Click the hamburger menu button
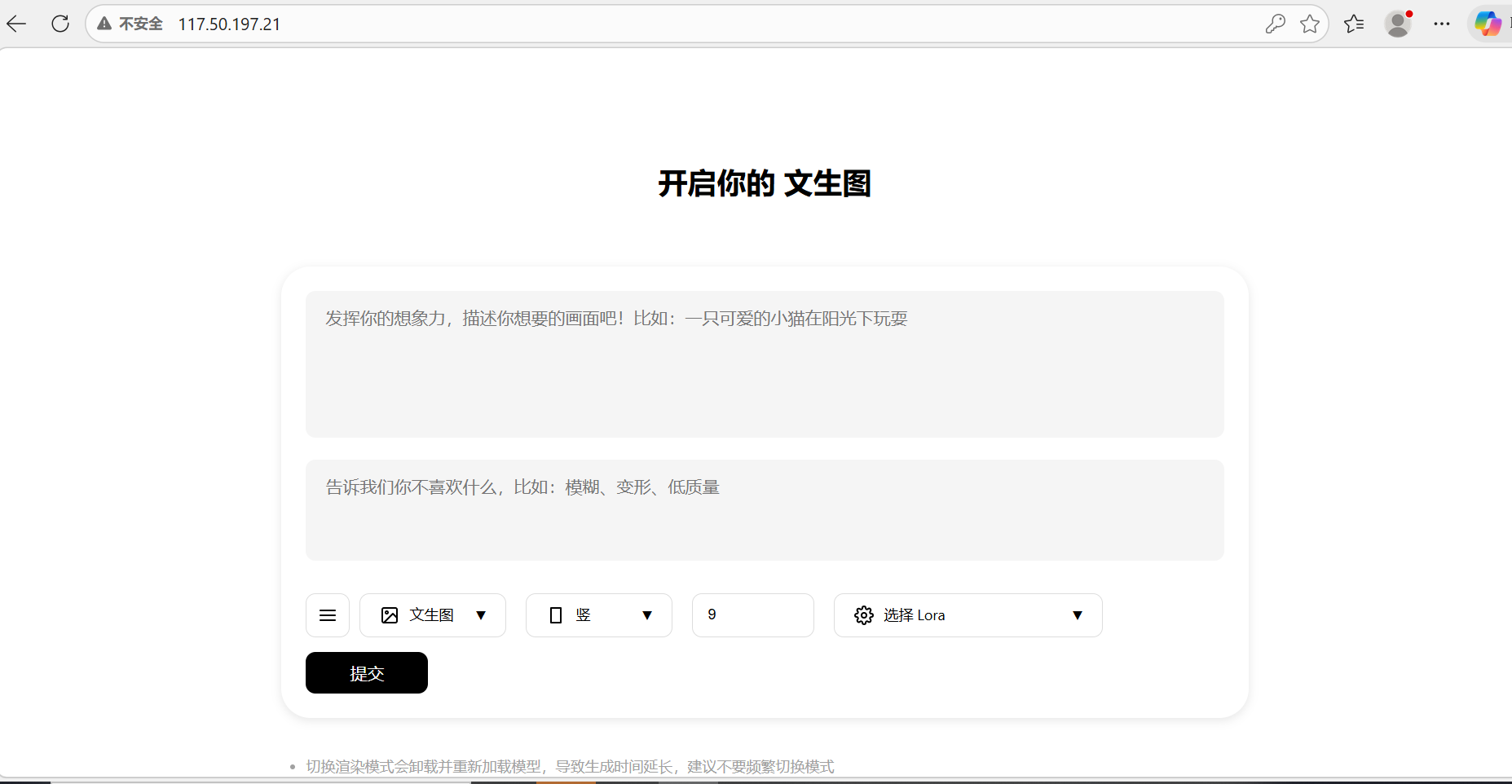 [328, 615]
